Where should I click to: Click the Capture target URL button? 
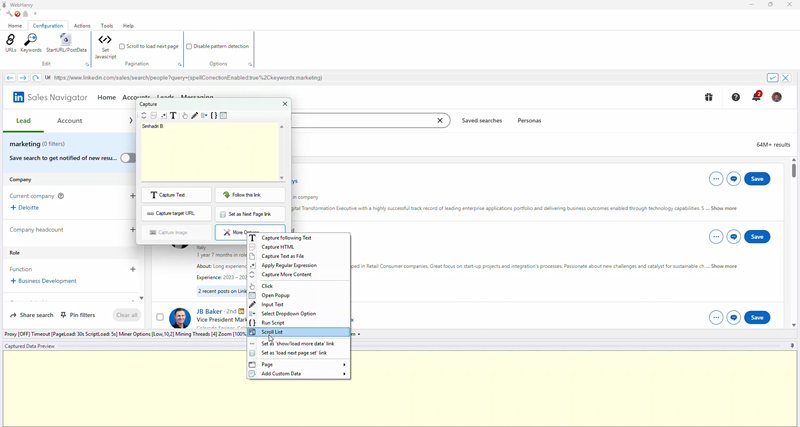pyautogui.click(x=176, y=214)
